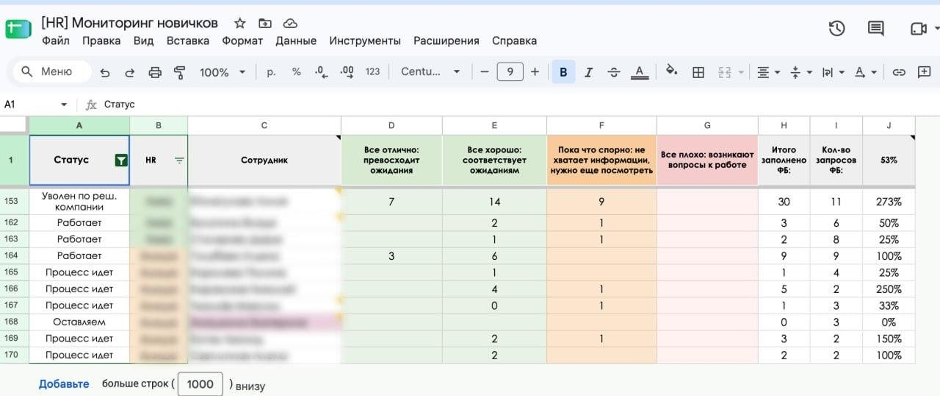The height and width of the screenshot is (397, 941).
Task: Star the document as favorite
Action: (x=240, y=23)
